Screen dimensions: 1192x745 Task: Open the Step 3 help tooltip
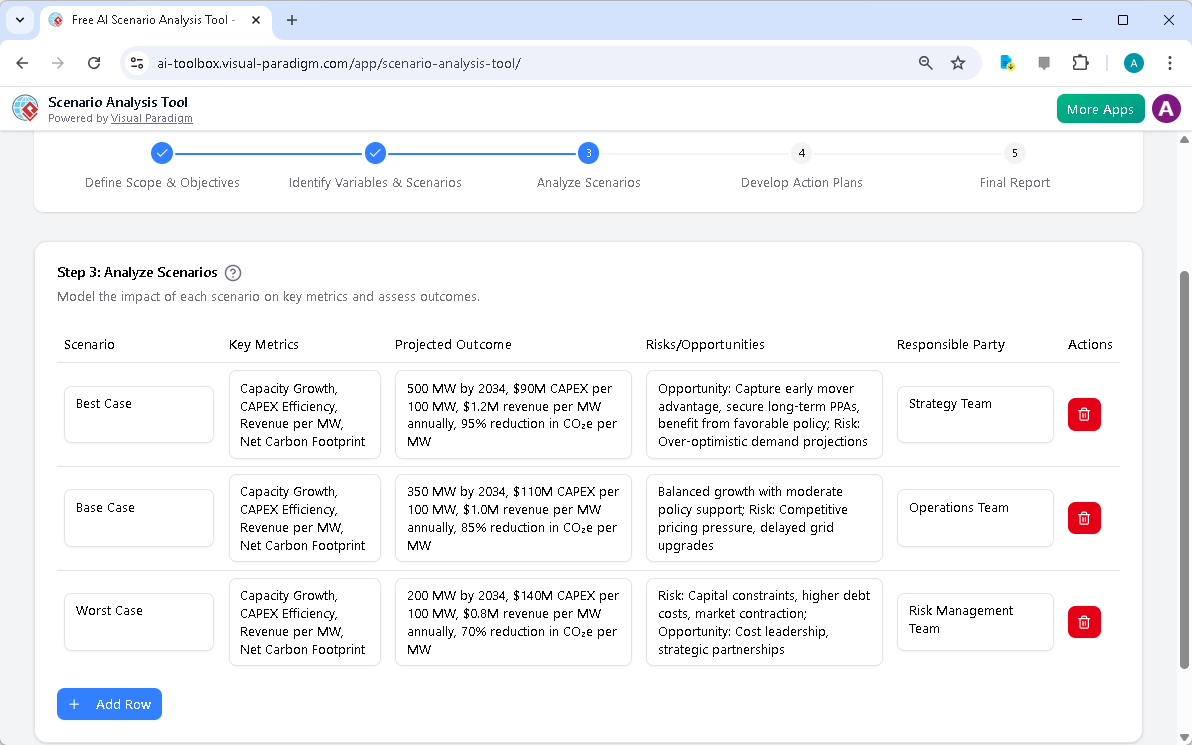[x=232, y=272]
